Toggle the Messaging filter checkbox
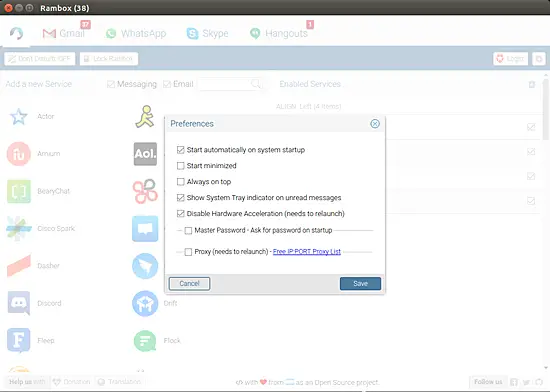The height and width of the screenshot is (392, 550). (x=111, y=84)
